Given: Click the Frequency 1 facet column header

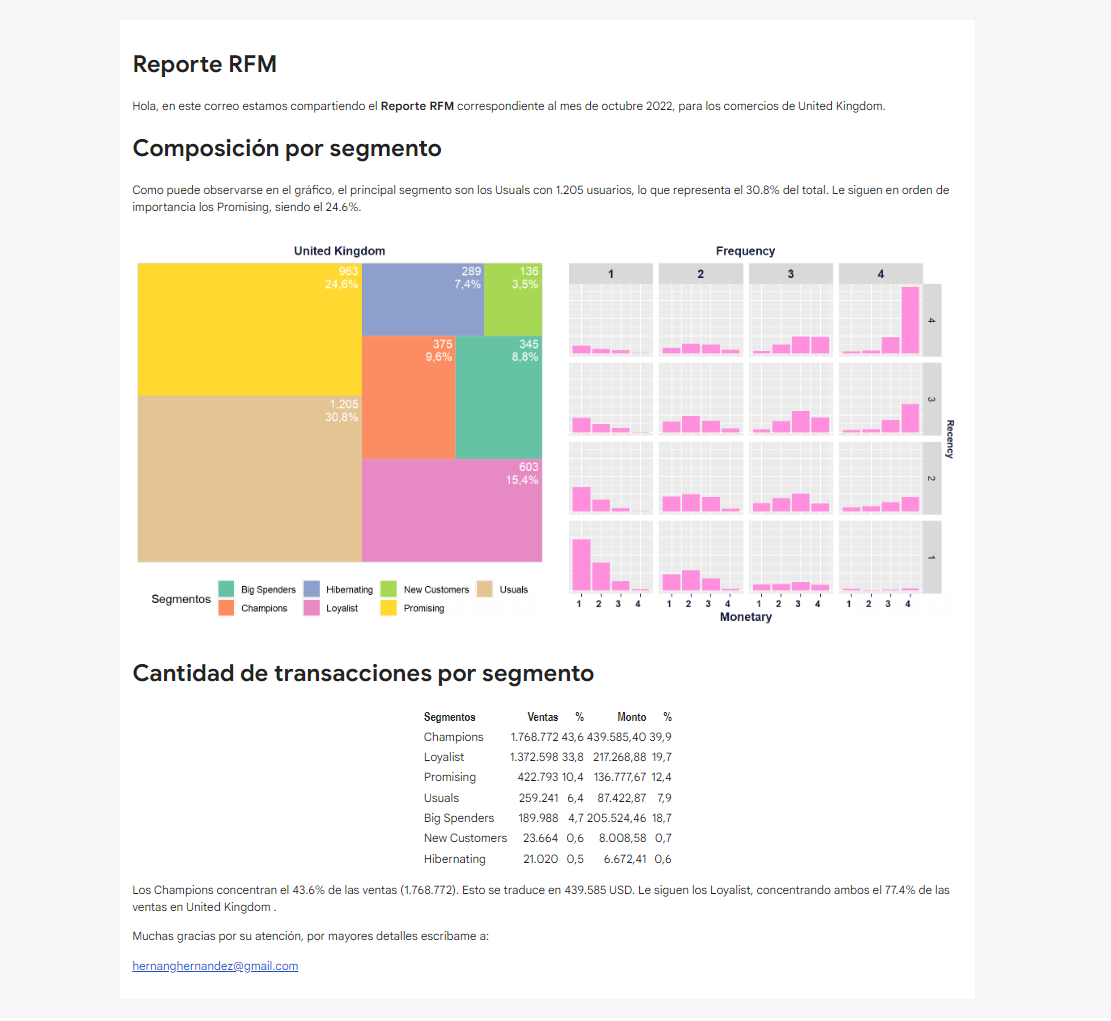Looking at the screenshot, I should (610, 273).
